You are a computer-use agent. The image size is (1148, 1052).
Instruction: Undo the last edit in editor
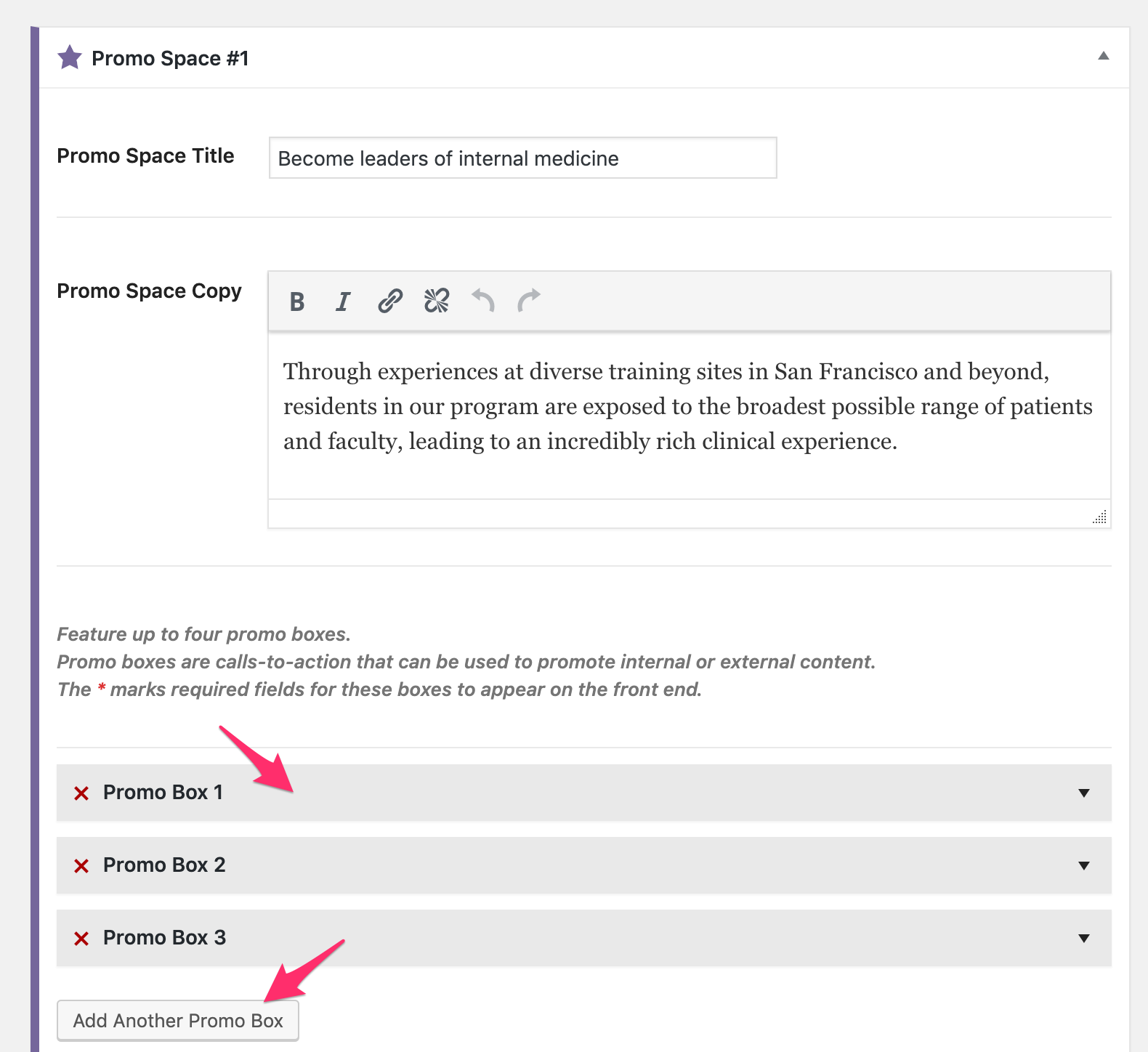coord(483,300)
